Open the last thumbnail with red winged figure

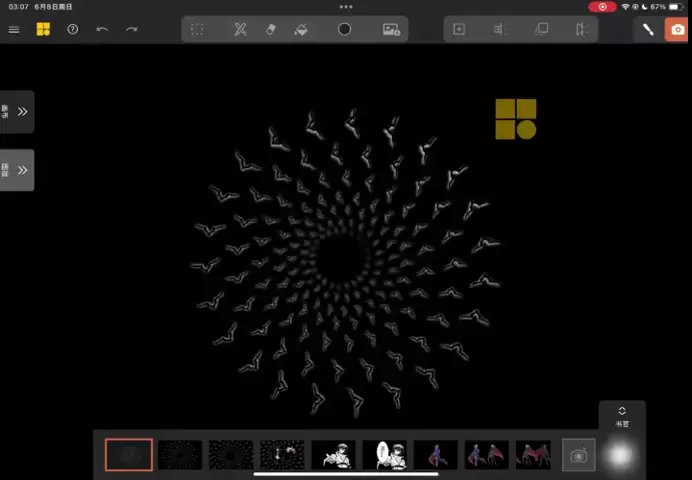533,454
